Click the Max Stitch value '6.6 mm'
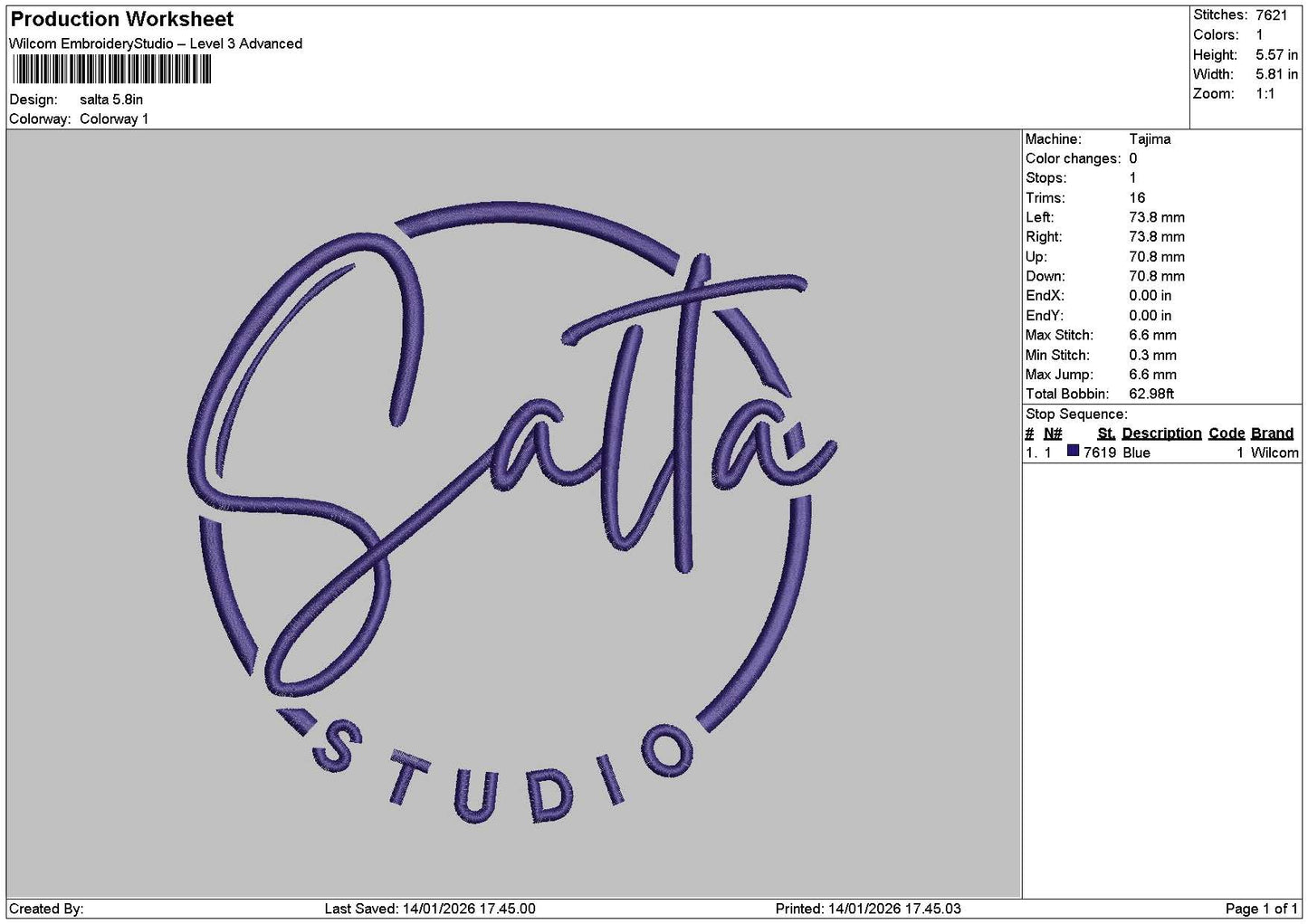 1153,336
